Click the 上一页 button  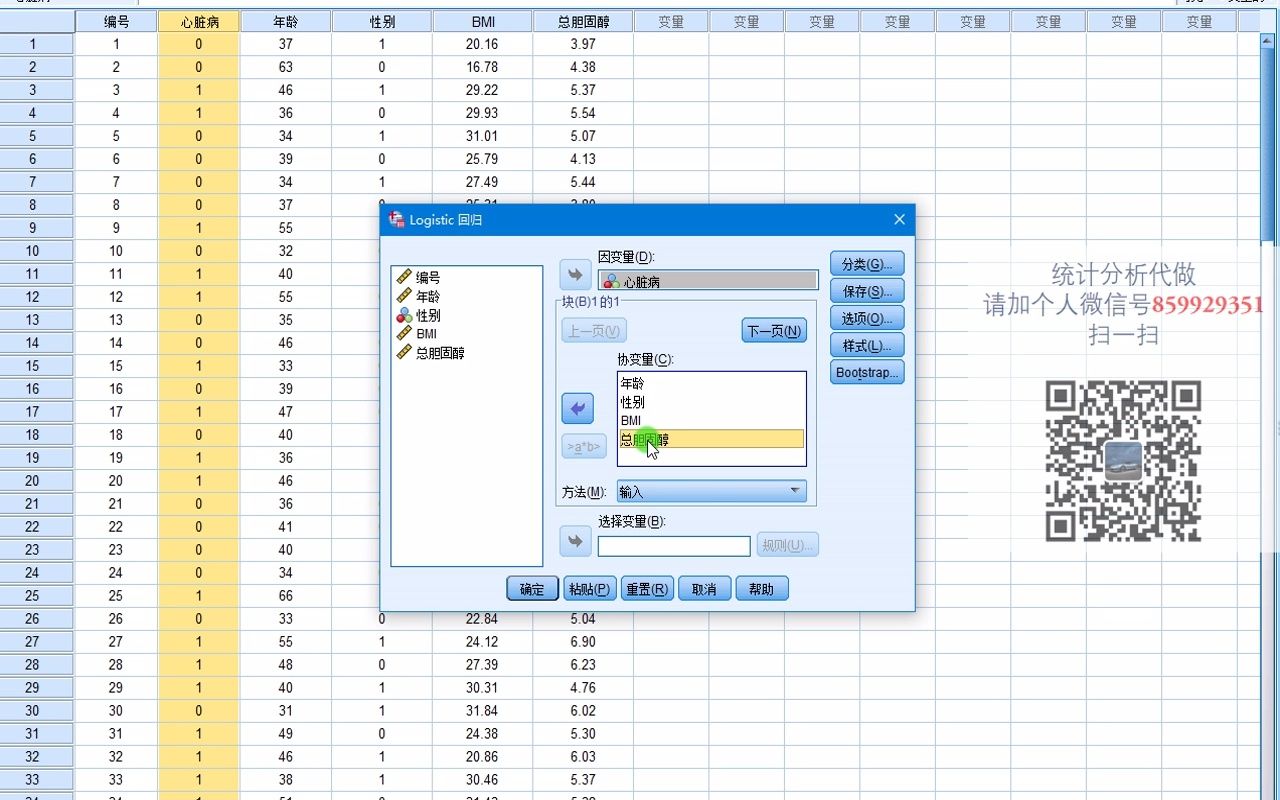[x=594, y=331]
